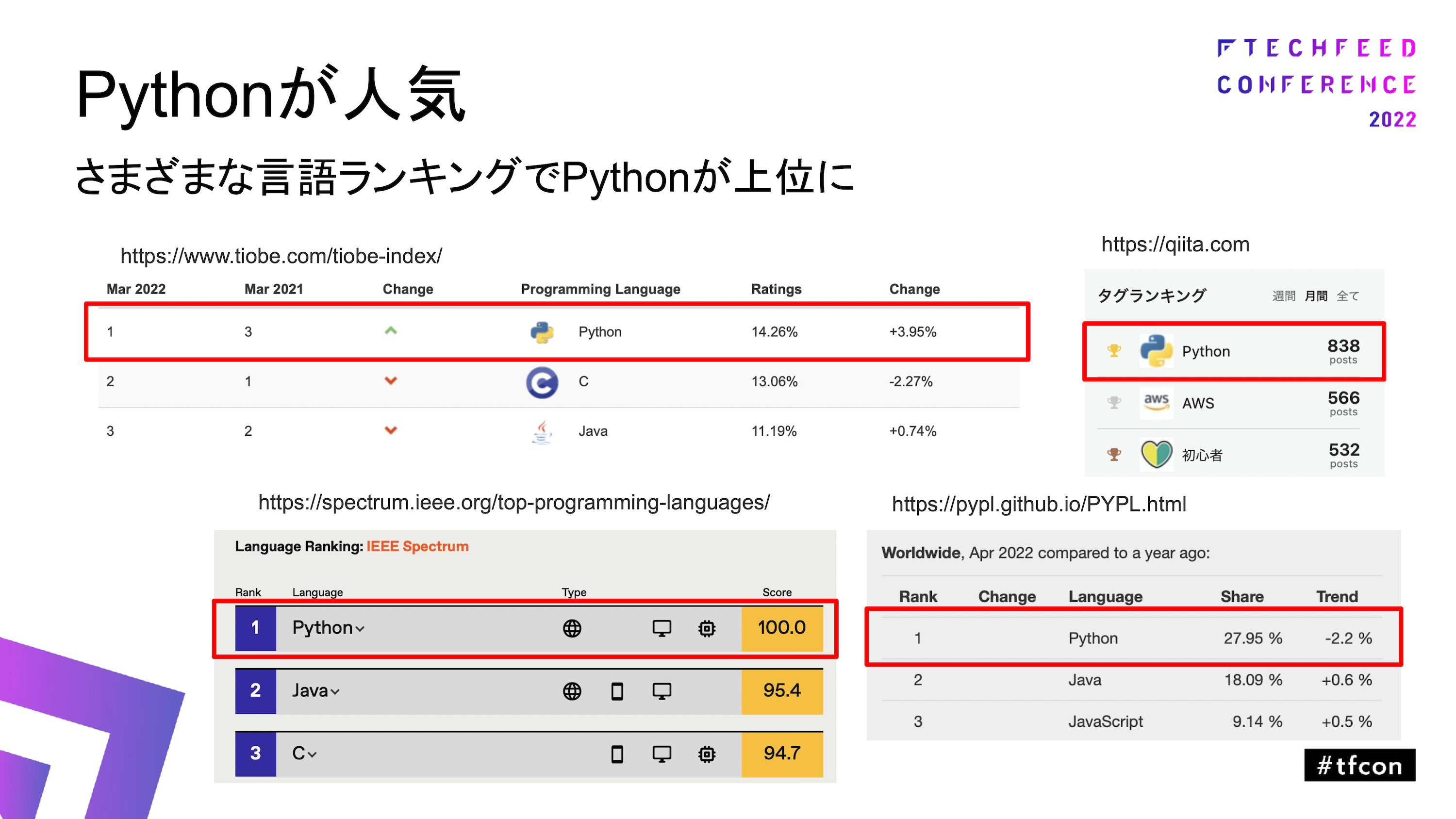Click the Python logo in TIOBE table
Image resolution: width=1456 pixels, height=819 pixels.
542,332
